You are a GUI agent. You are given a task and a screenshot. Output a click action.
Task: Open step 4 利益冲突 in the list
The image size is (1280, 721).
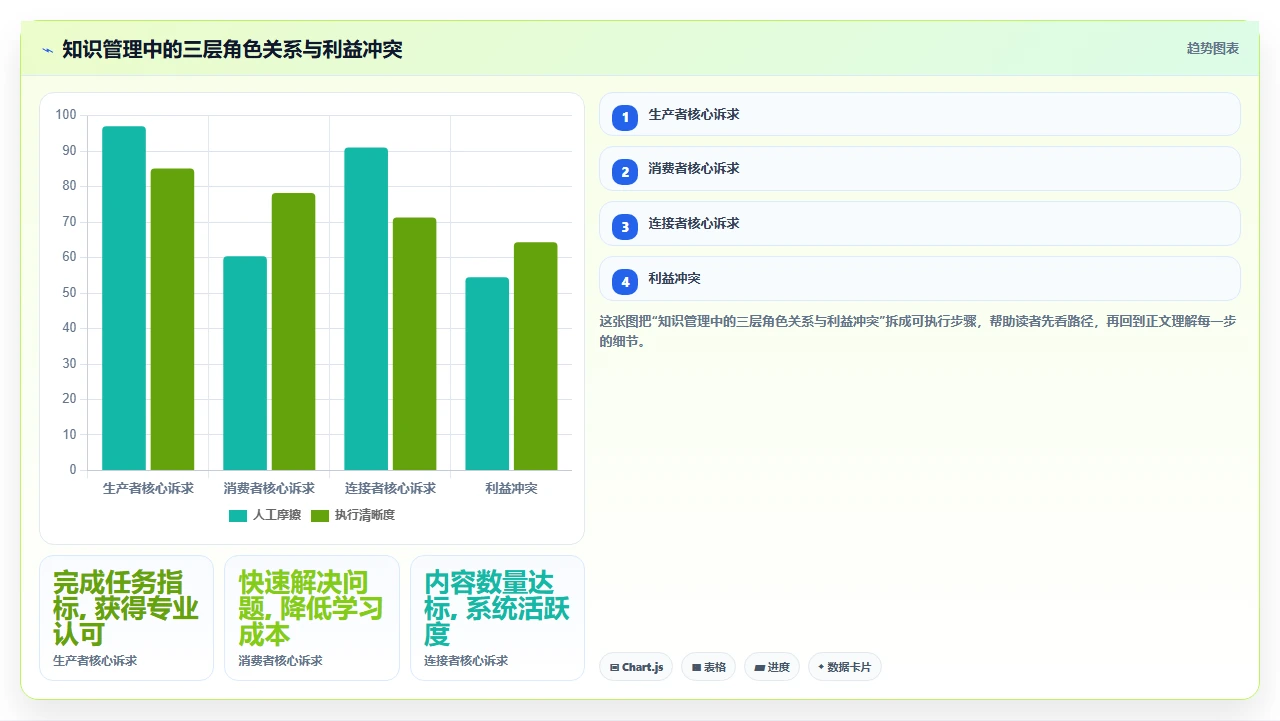[x=920, y=278]
